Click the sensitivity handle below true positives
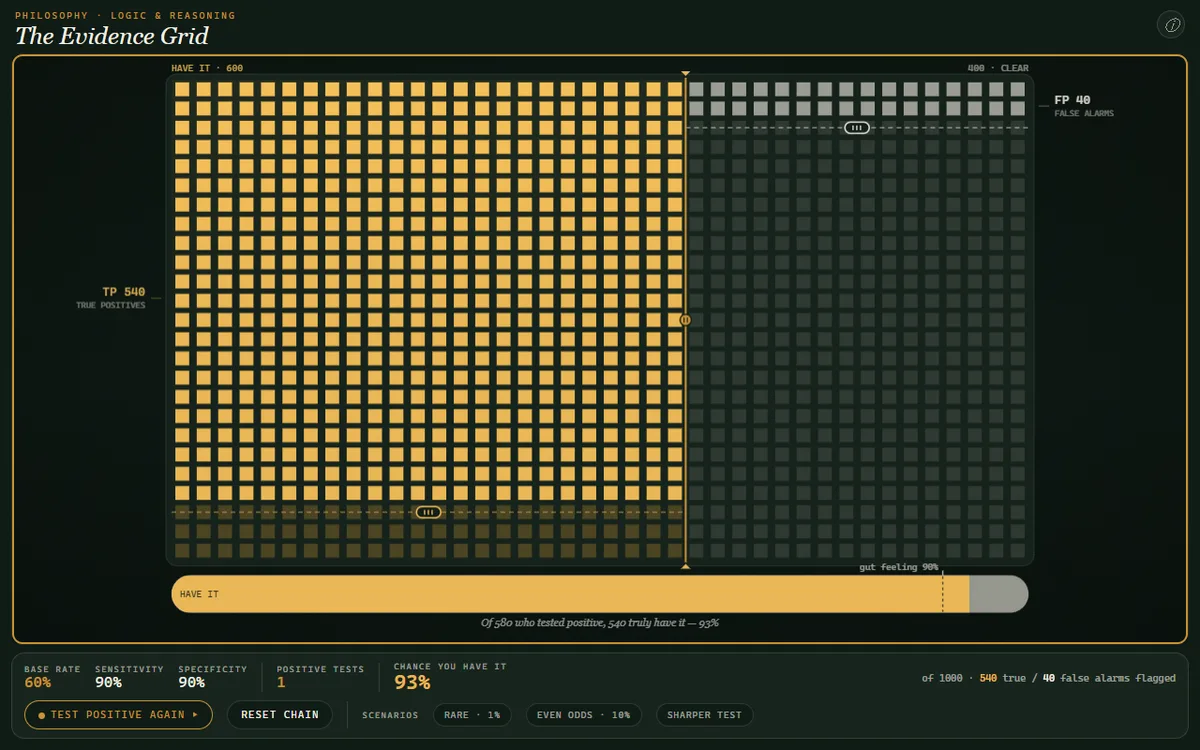The image size is (1200, 750). pos(428,512)
